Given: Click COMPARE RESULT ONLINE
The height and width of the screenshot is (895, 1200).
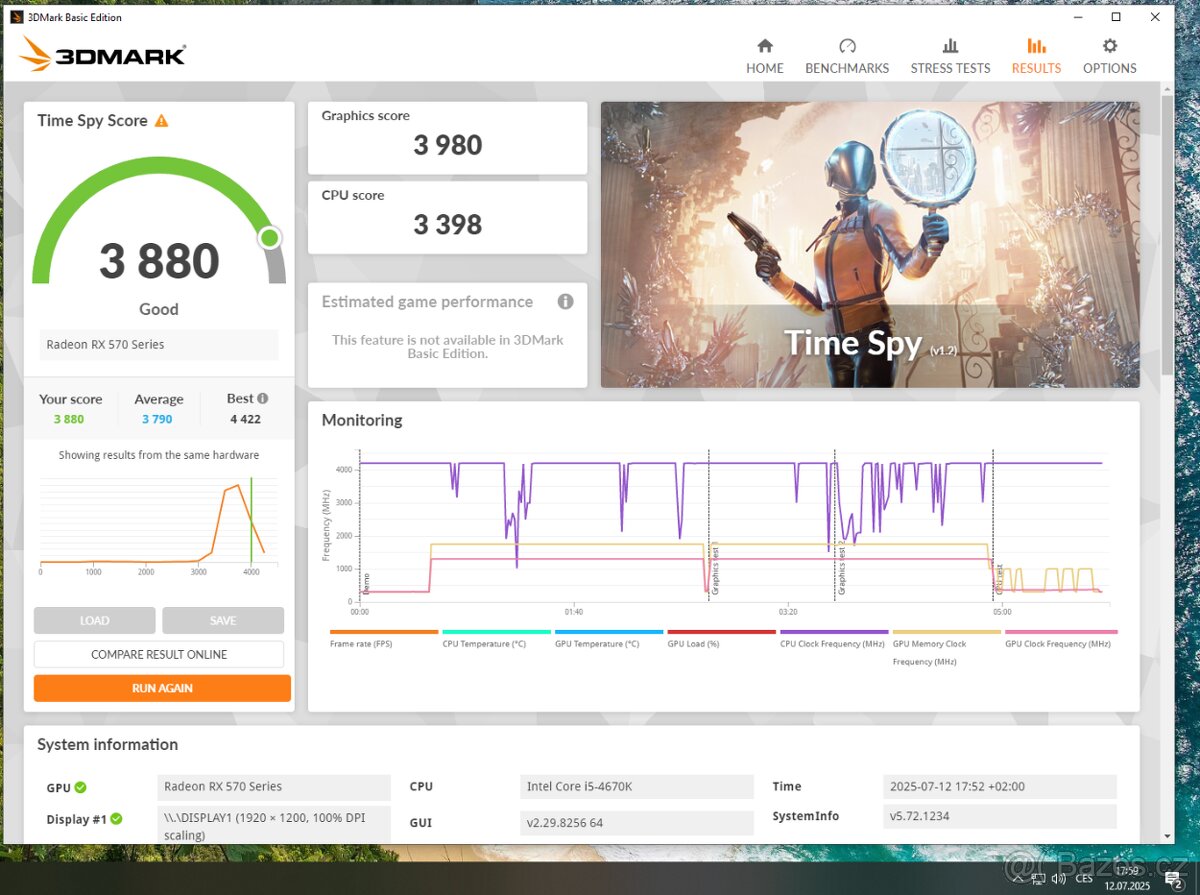Looking at the screenshot, I should coord(159,654).
